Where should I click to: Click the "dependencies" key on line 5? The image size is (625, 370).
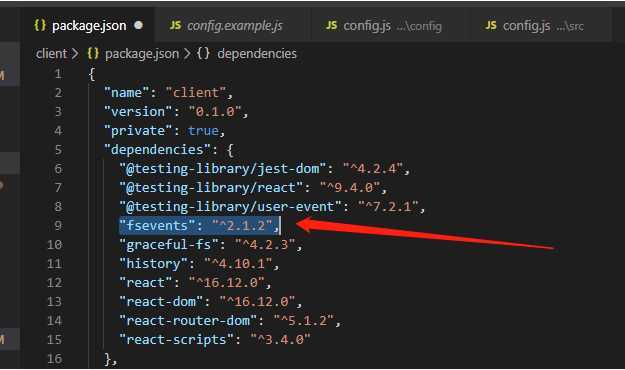[157, 150]
